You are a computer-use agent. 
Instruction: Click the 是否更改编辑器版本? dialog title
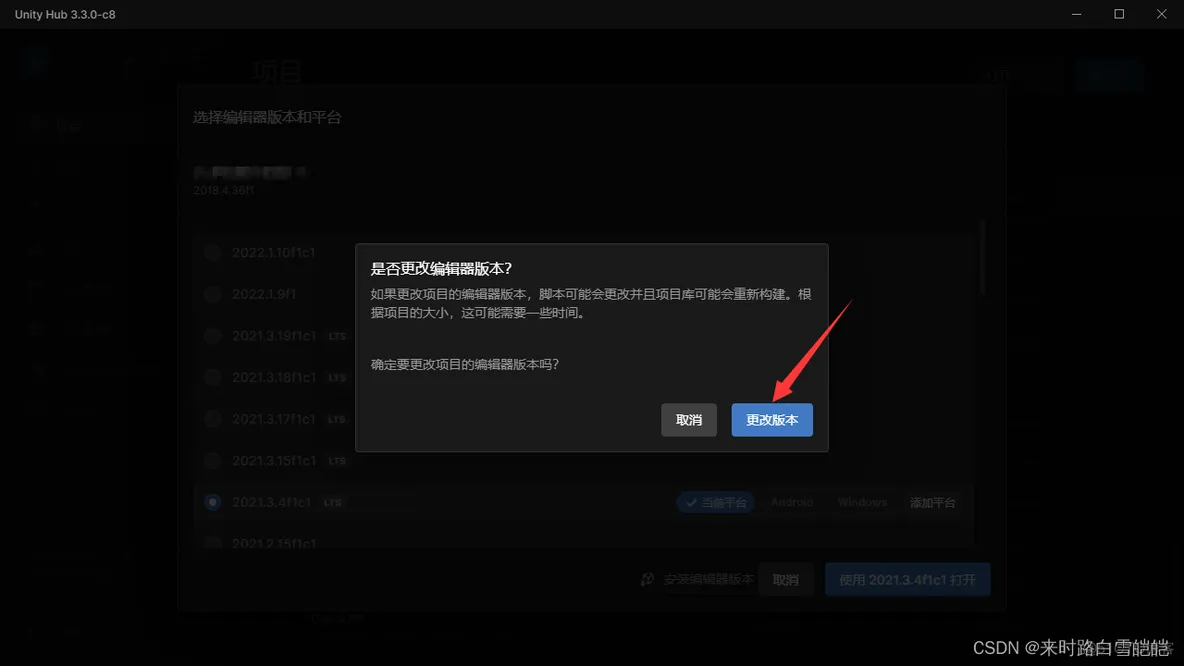[441, 269]
